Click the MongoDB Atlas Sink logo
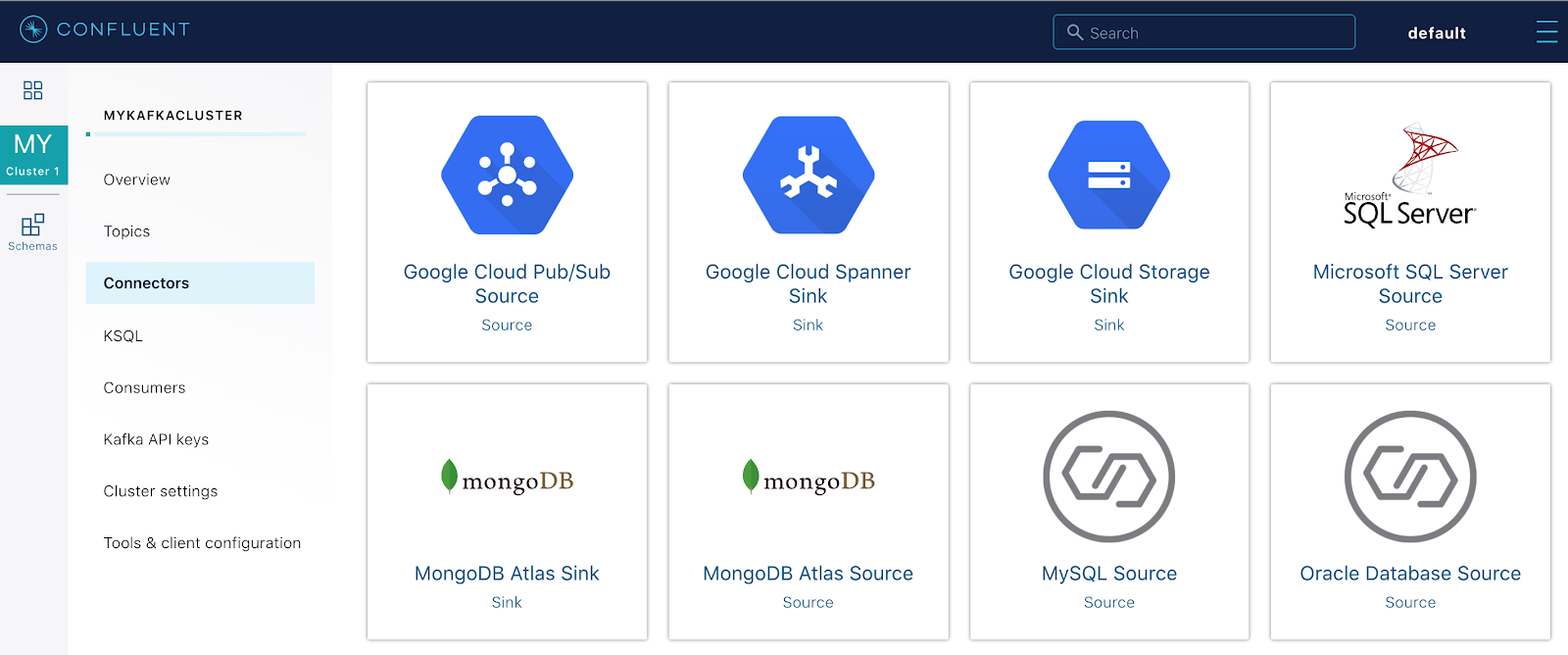1568x655 pixels. [507, 479]
